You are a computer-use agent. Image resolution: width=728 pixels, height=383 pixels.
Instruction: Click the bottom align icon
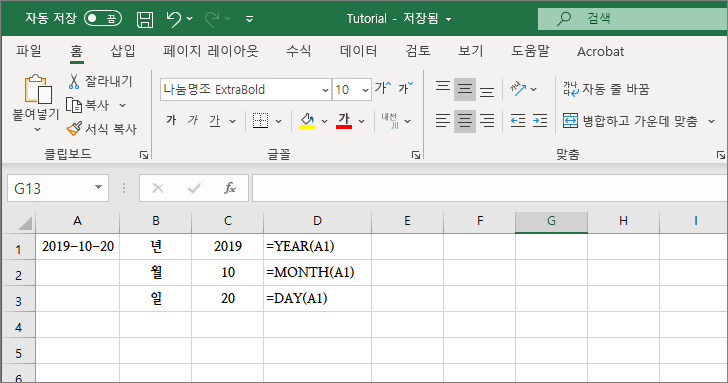tap(487, 91)
